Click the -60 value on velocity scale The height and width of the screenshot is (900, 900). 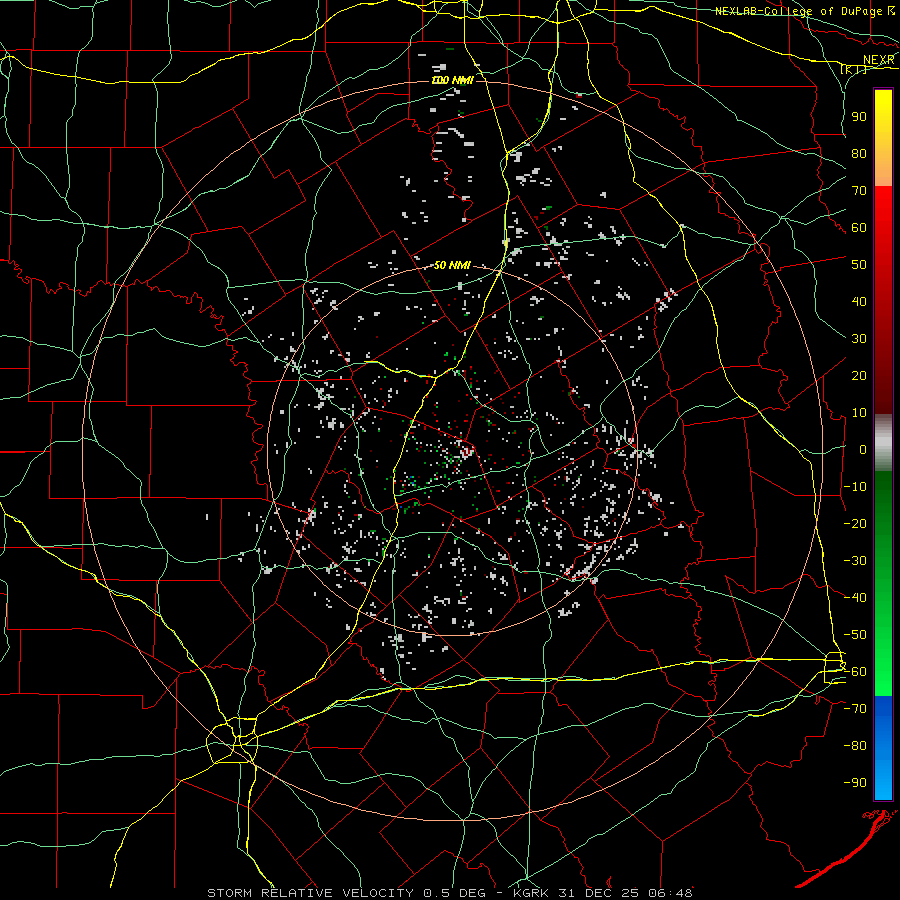[x=855, y=672]
